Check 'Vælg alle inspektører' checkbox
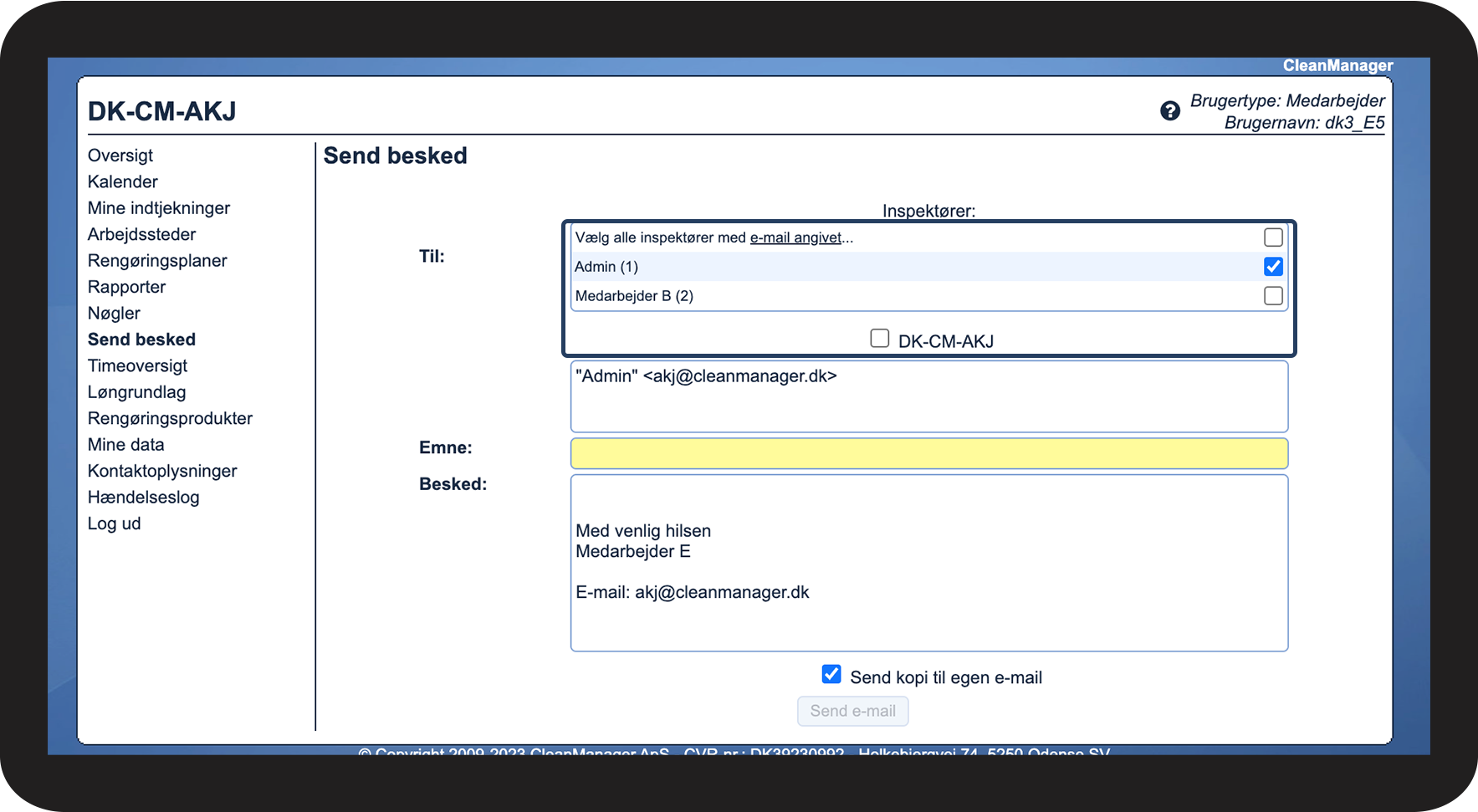 (x=1273, y=237)
